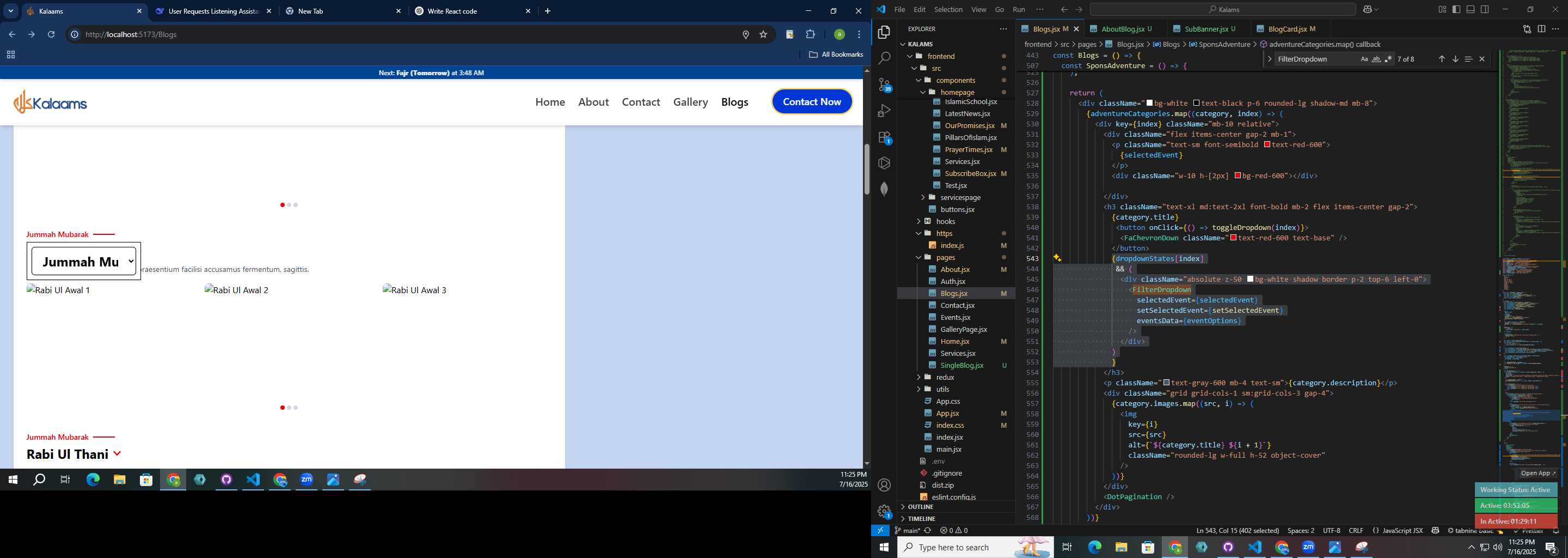This screenshot has width=1568, height=558.
Task: Open the MongoDB leaf icon view
Action: (x=884, y=189)
